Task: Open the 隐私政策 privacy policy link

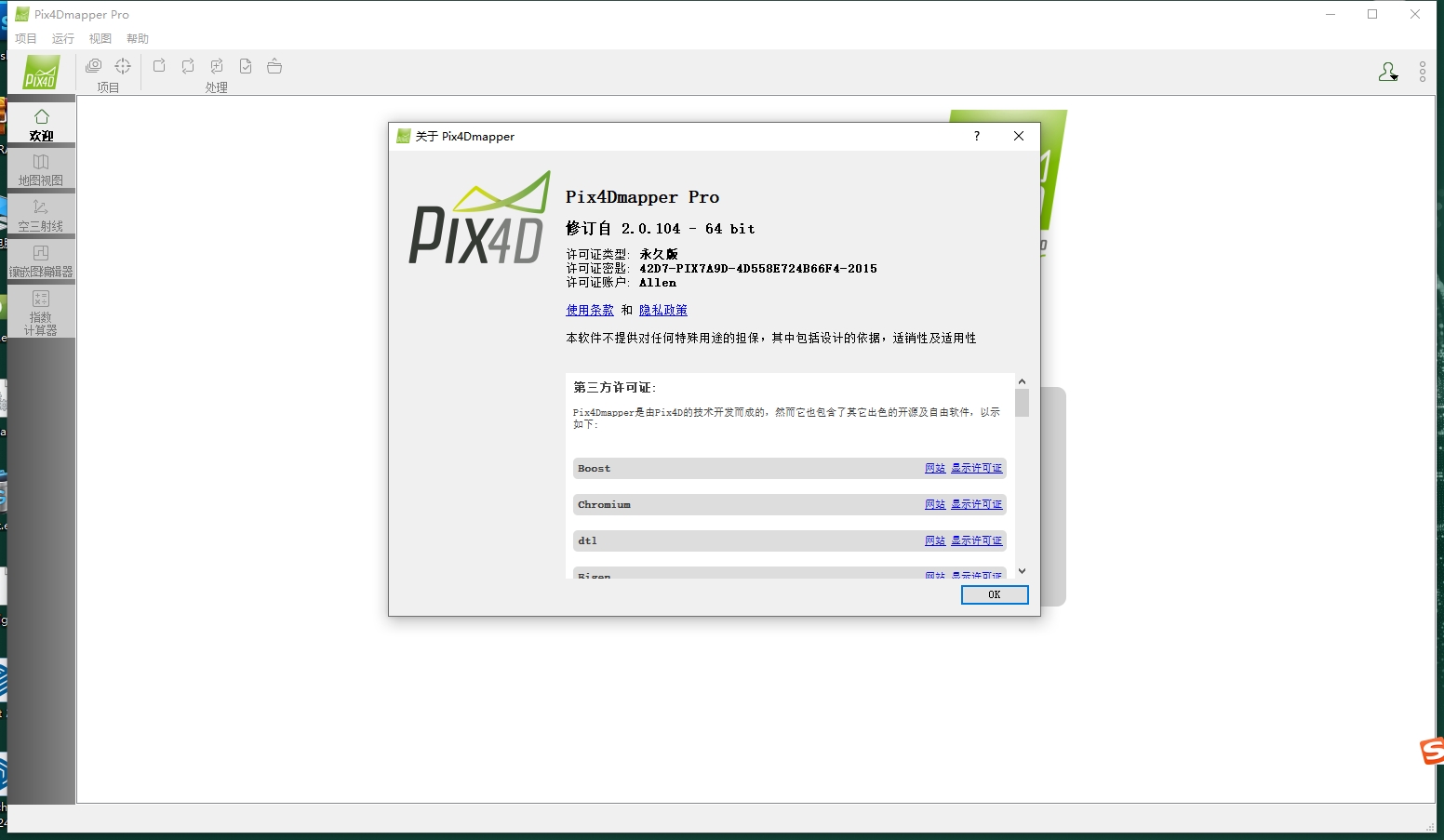Action: pyautogui.click(x=663, y=310)
